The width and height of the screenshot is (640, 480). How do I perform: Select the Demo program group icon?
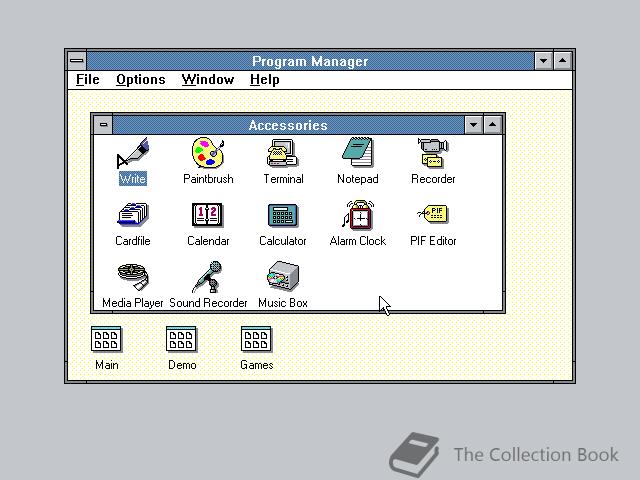181,339
